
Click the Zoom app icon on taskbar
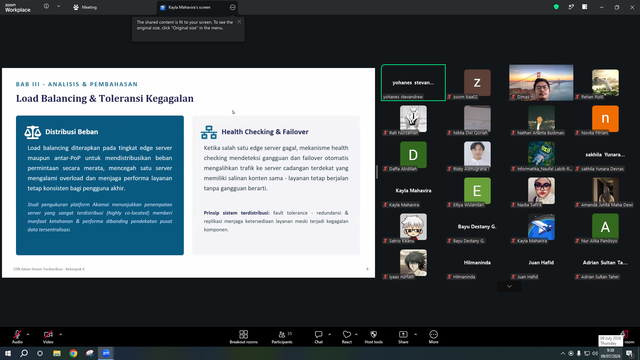tap(106, 353)
